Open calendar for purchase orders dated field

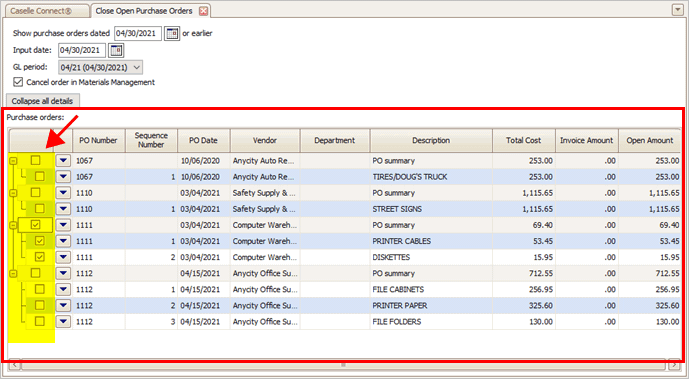(172, 33)
